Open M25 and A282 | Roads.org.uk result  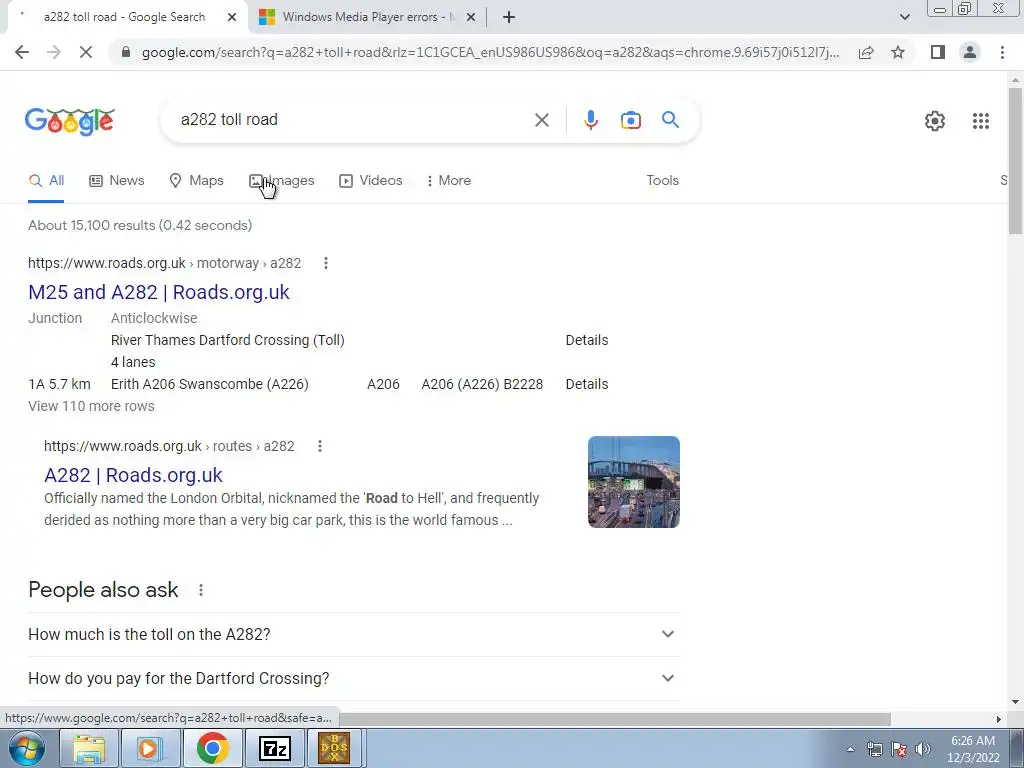159,292
